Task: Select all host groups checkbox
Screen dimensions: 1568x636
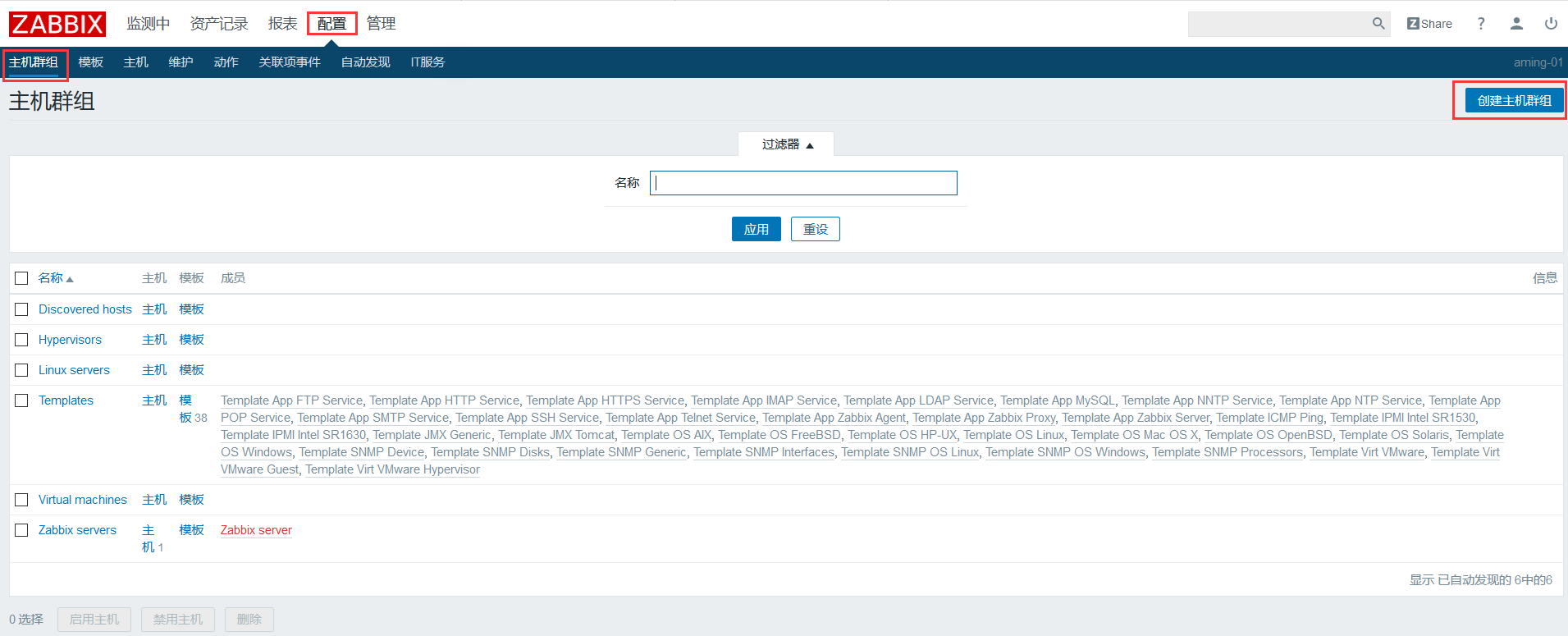Action: [21, 278]
